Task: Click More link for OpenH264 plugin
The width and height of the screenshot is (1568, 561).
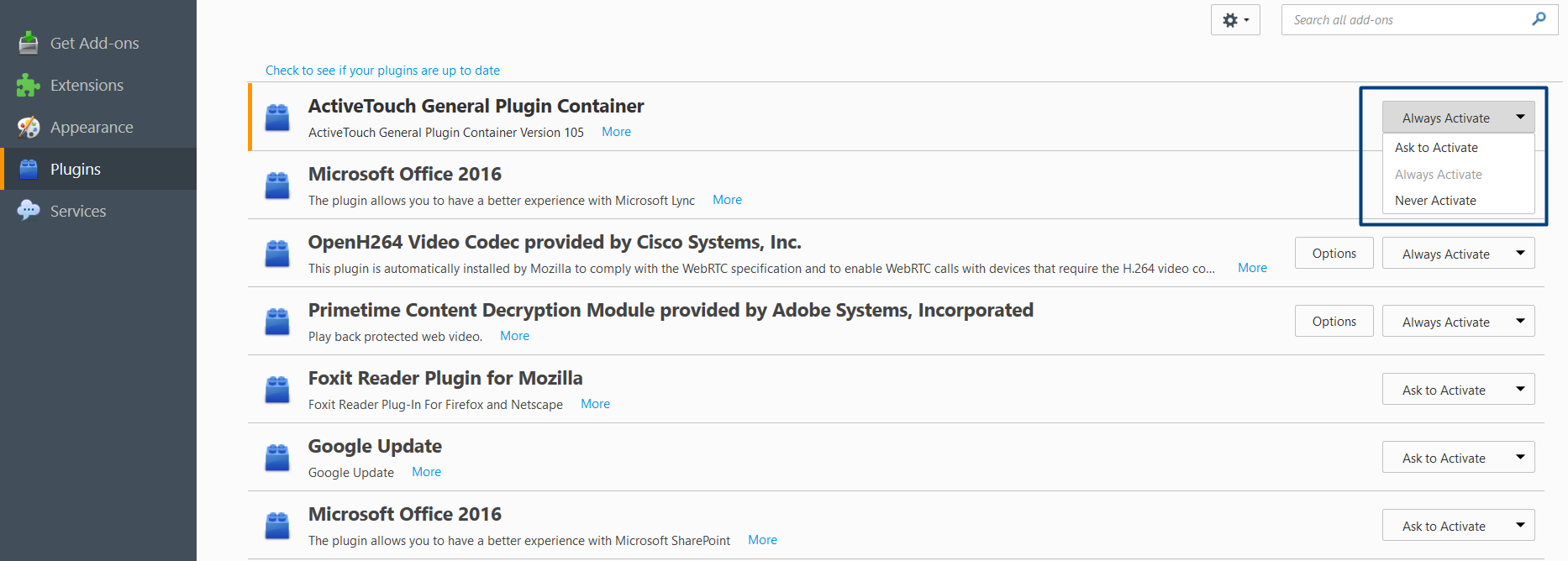Action: (x=1252, y=268)
